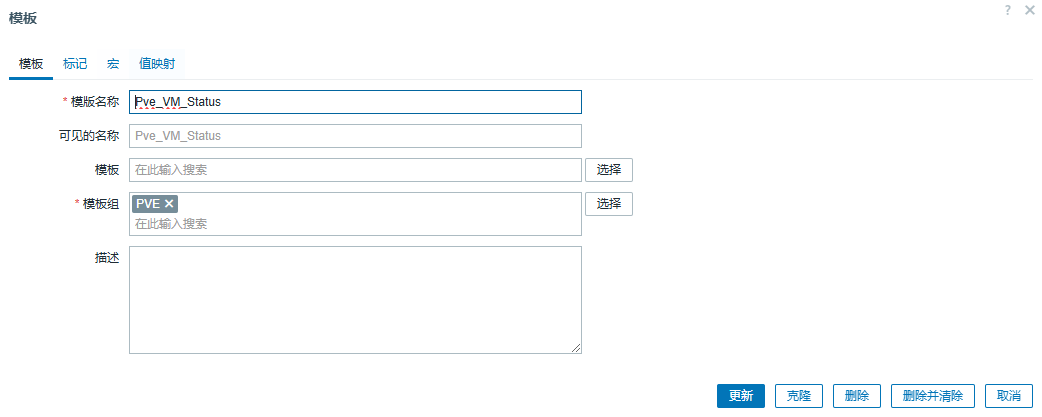Image resolution: width=1042 pixels, height=417 pixels.
Task: Switch to the 模板 tab
Action: [31, 63]
